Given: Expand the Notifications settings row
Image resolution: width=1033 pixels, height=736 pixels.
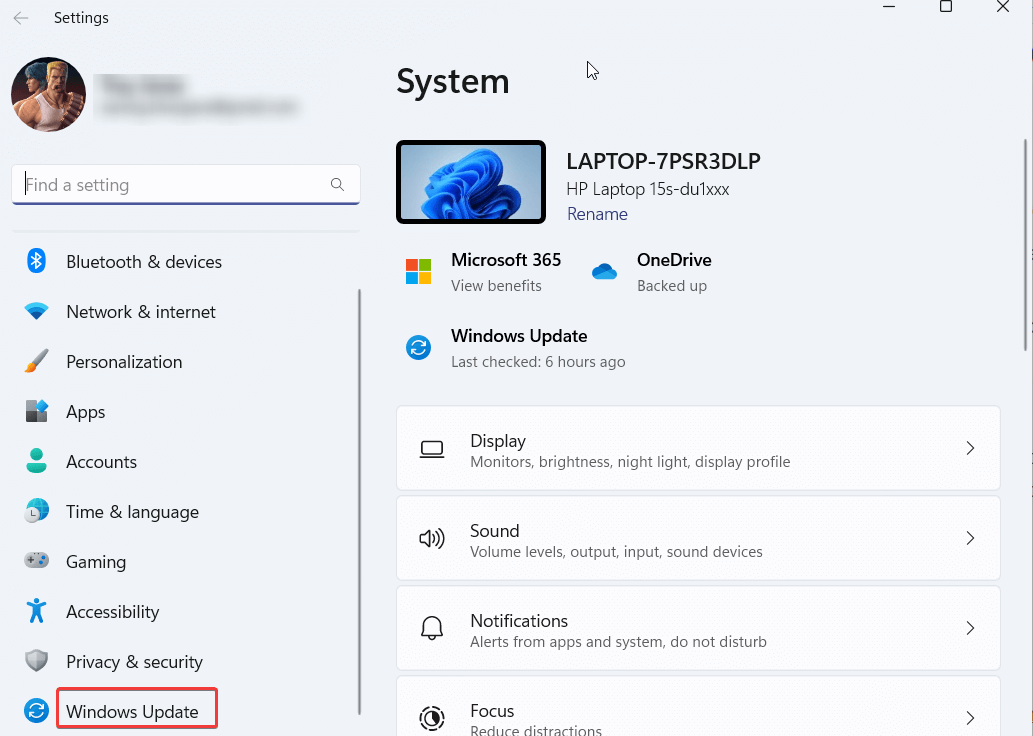Looking at the screenshot, I should click(969, 628).
